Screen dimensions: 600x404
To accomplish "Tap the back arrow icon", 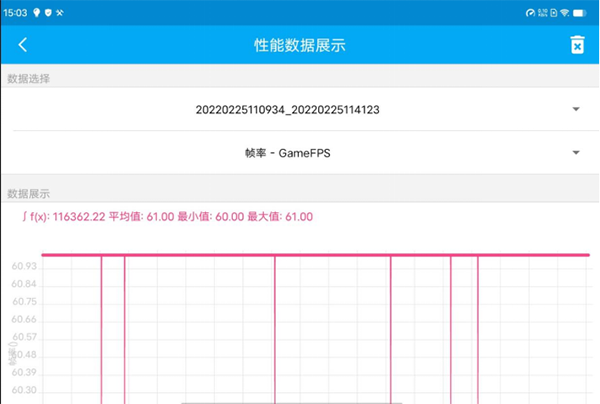I will point(23,45).
